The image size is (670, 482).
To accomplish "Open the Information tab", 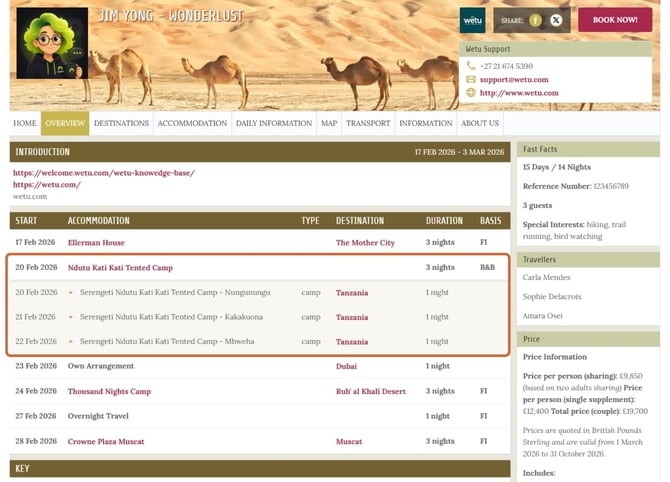I will 426,123.
